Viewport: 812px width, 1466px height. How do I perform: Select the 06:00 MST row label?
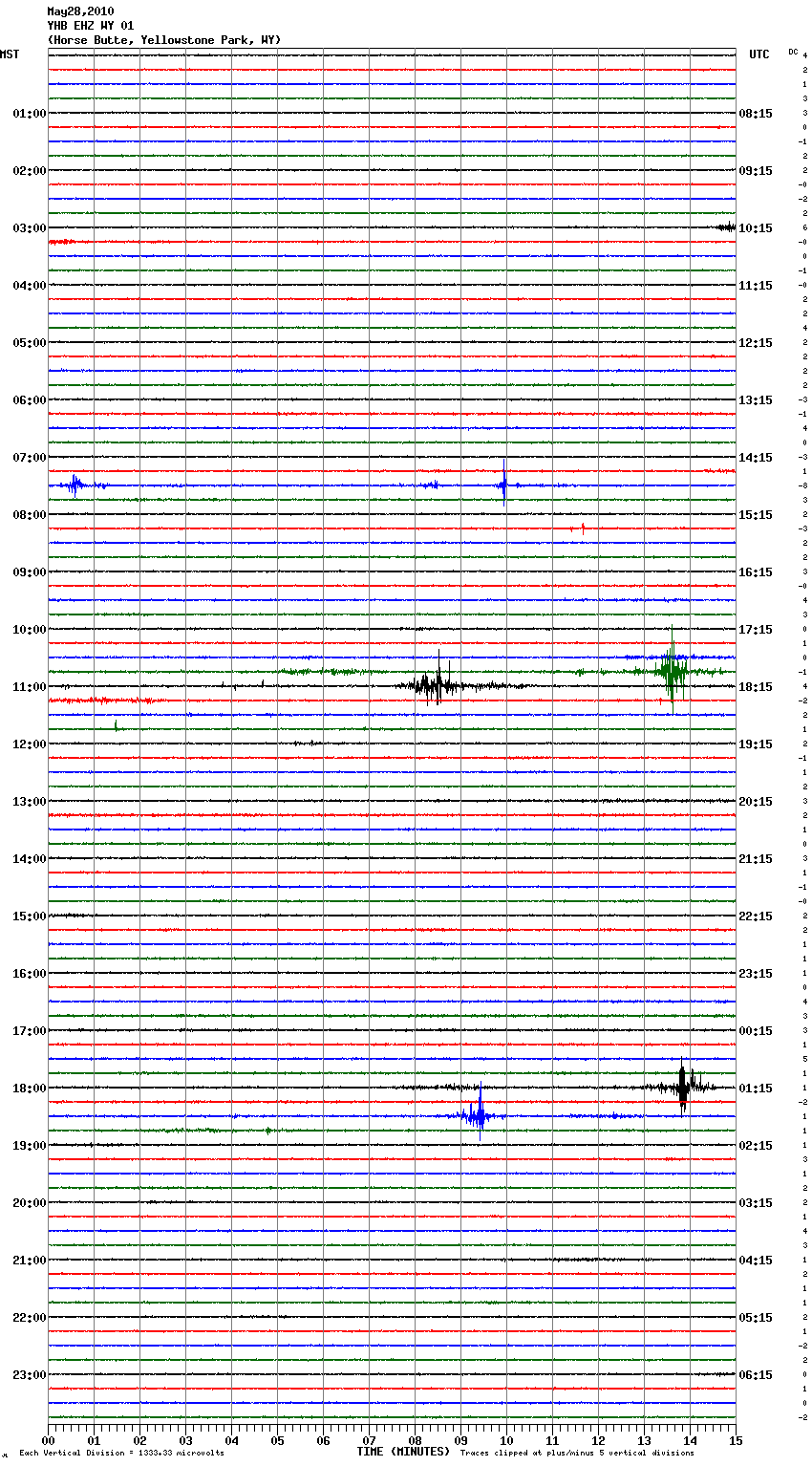pos(29,400)
